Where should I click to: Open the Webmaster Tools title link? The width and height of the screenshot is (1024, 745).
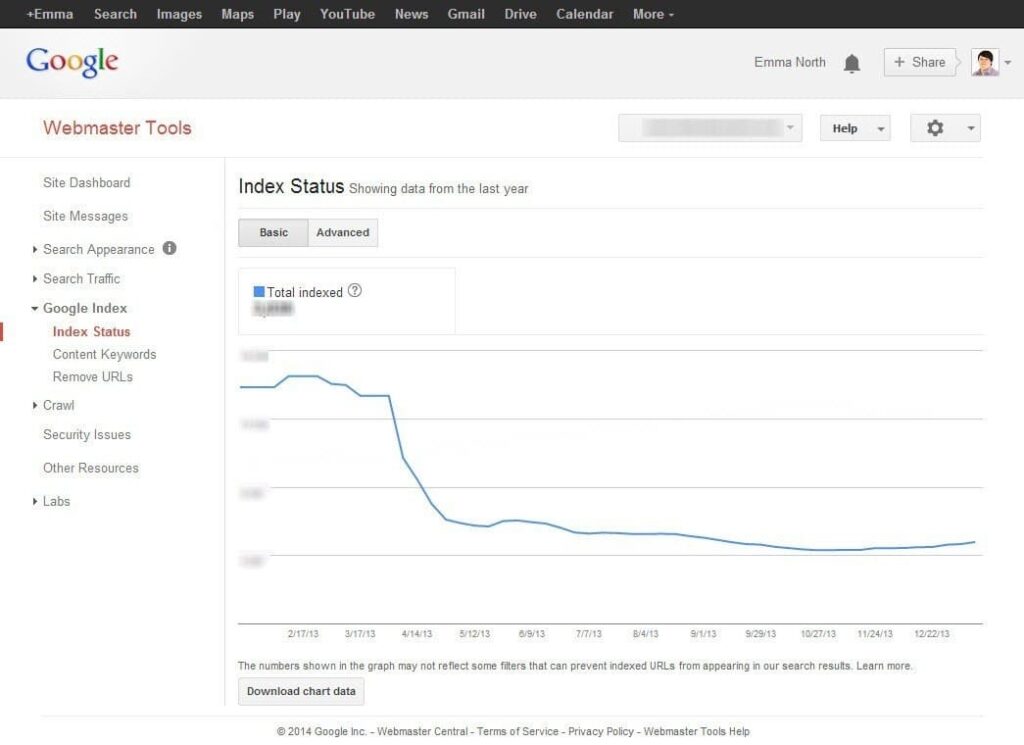coord(118,128)
